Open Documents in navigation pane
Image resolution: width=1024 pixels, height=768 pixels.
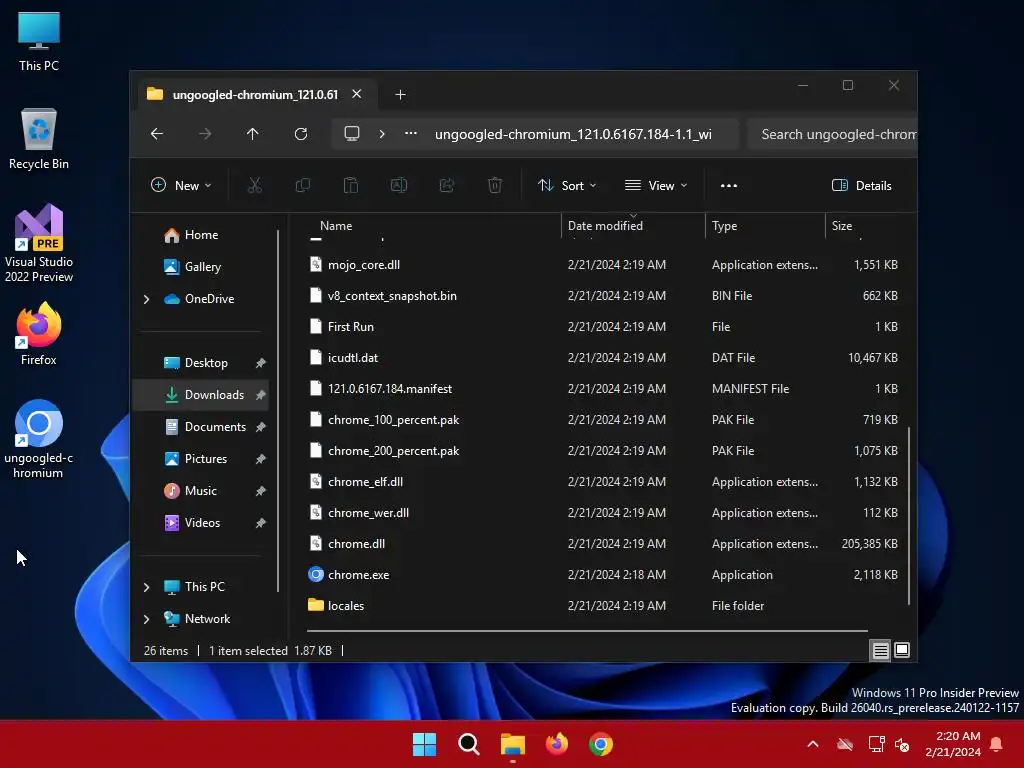coord(215,427)
